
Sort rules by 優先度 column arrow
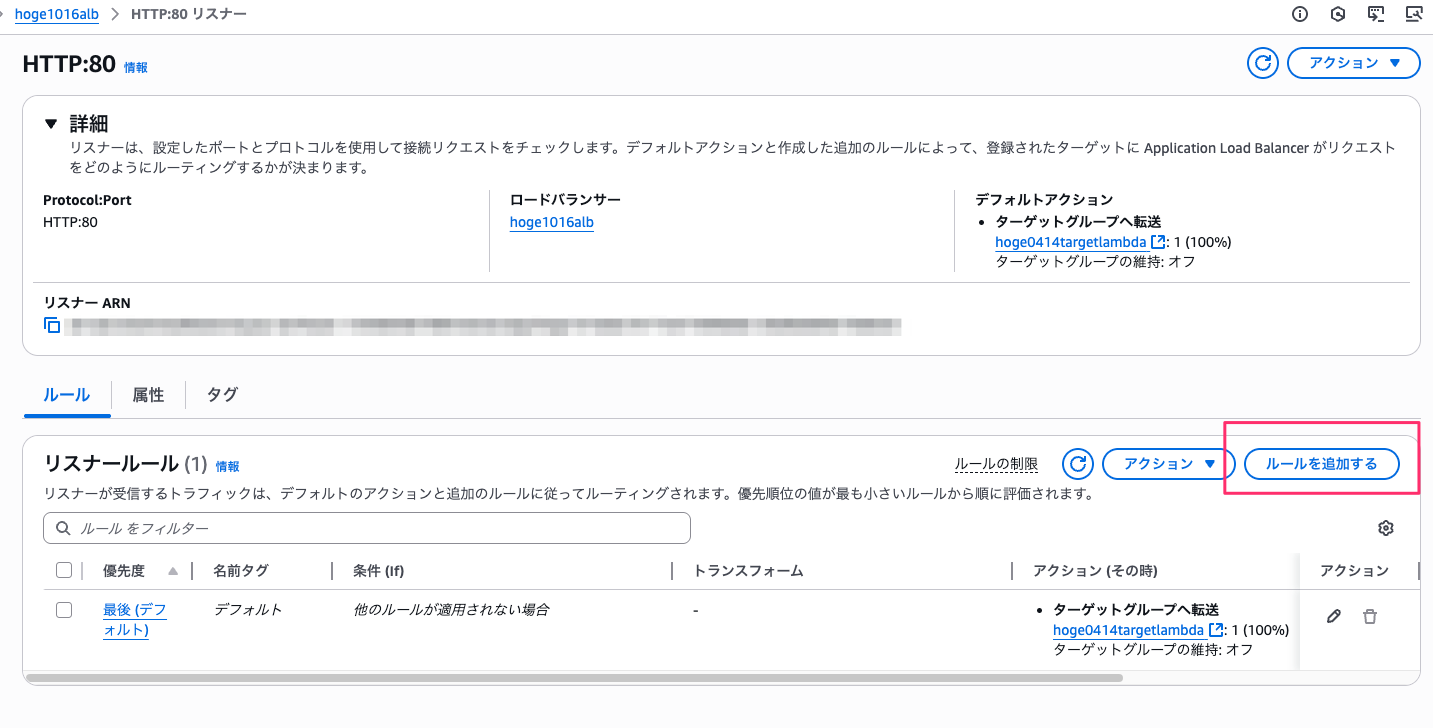coord(173,571)
